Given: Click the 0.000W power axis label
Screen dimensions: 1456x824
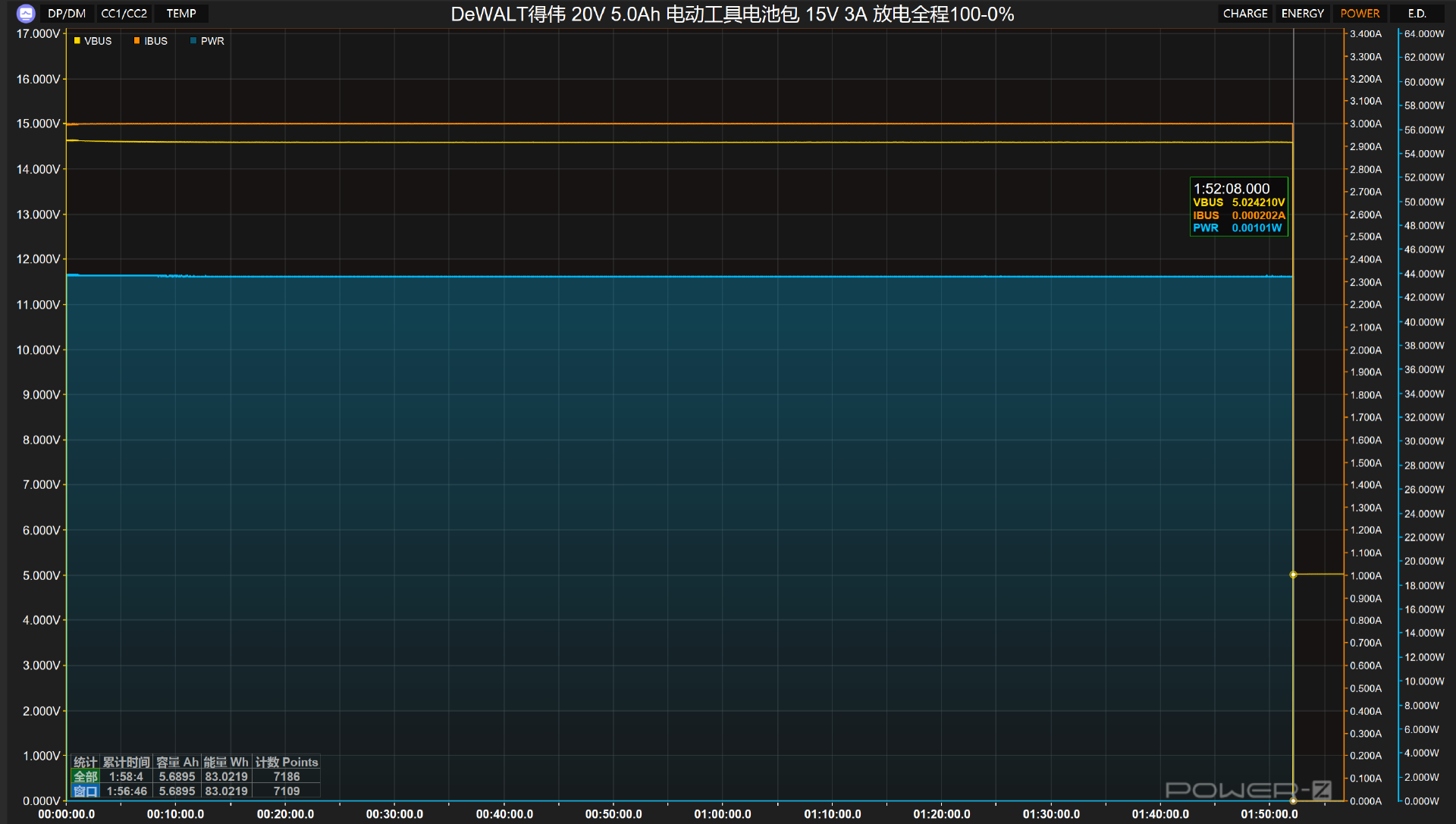Looking at the screenshot, I should click(1421, 801).
